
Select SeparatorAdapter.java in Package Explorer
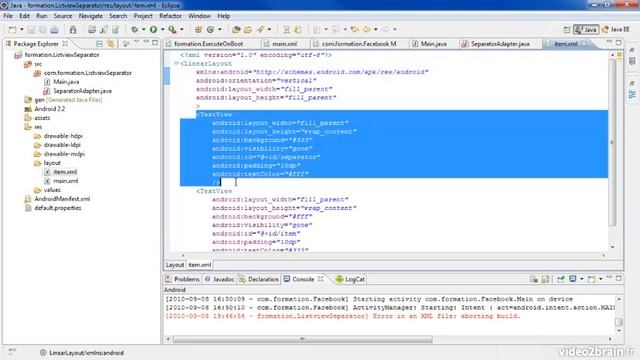pyautogui.click(x=82, y=91)
